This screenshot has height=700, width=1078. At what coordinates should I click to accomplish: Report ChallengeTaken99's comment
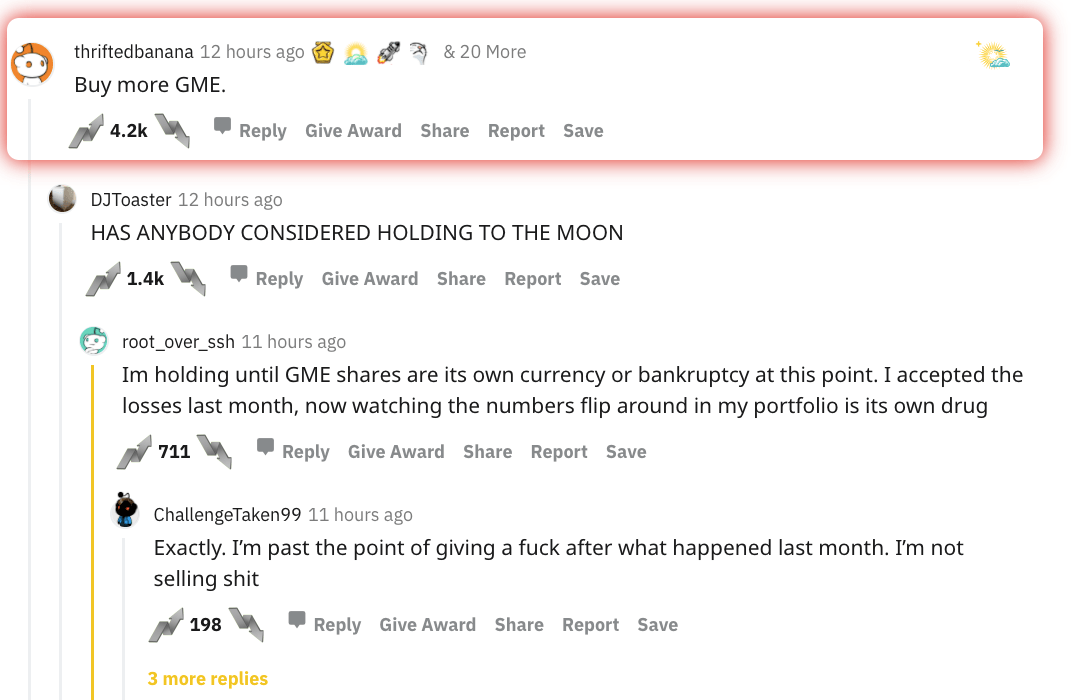point(590,625)
